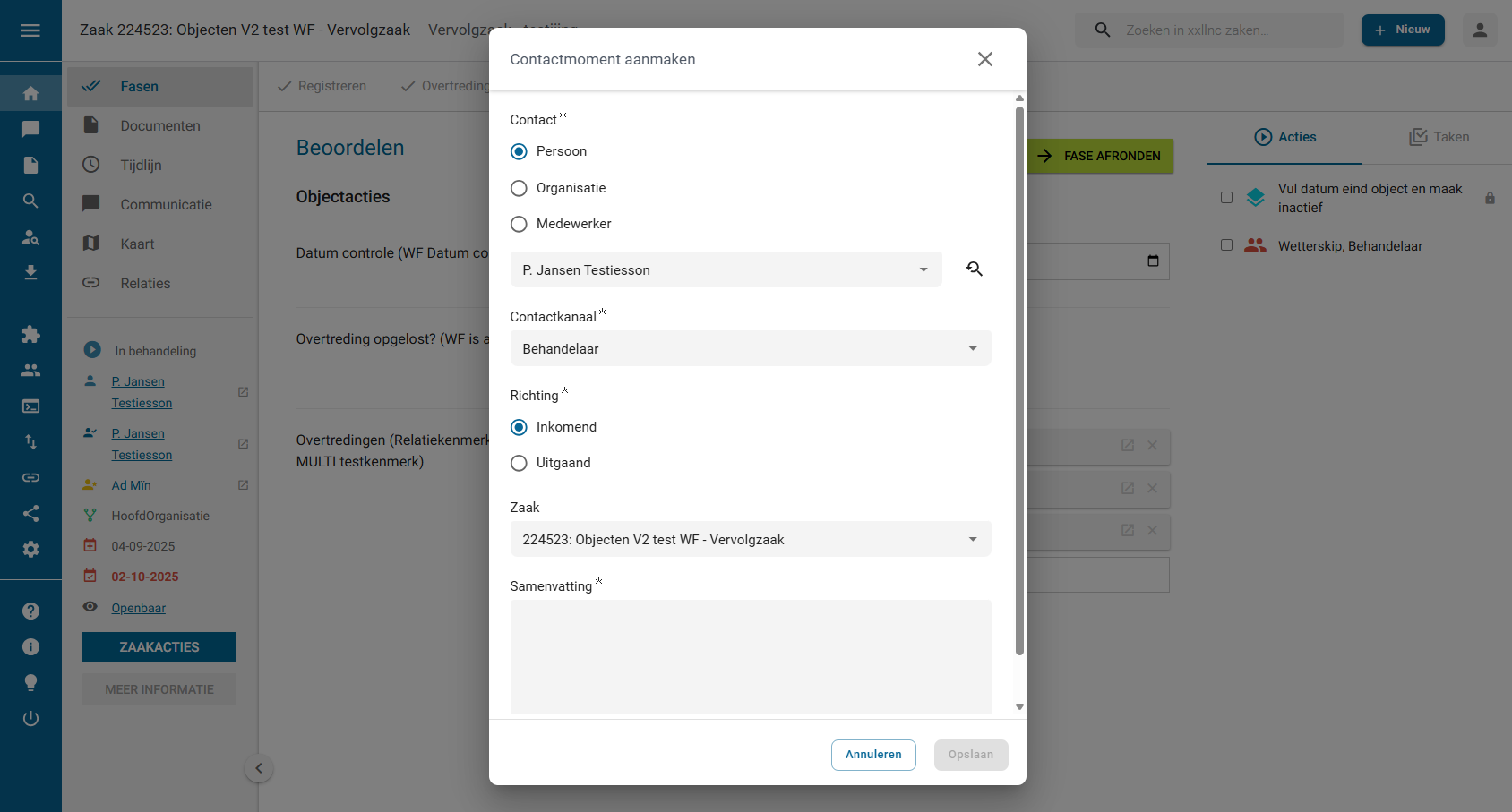
Task: Select the Organisatie radio button
Action: pos(519,188)
